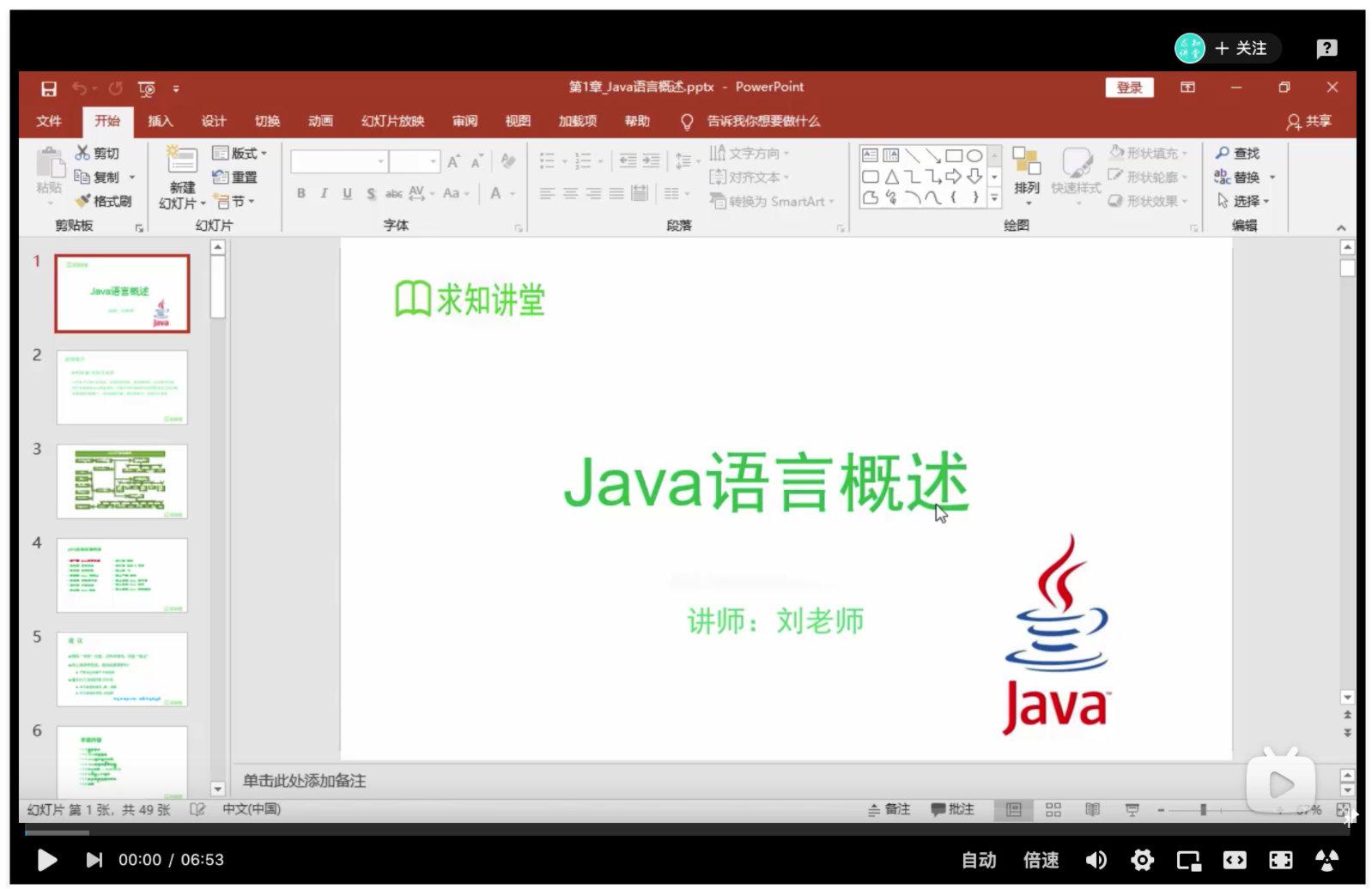Start slideshow from beginning via the quick access icon
The width and height of the screenshot is (1372, 889).
147,88
